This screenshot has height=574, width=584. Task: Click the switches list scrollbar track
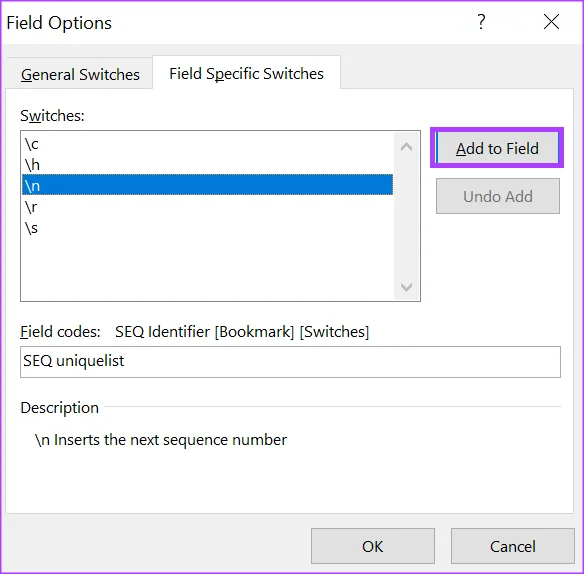406,217
